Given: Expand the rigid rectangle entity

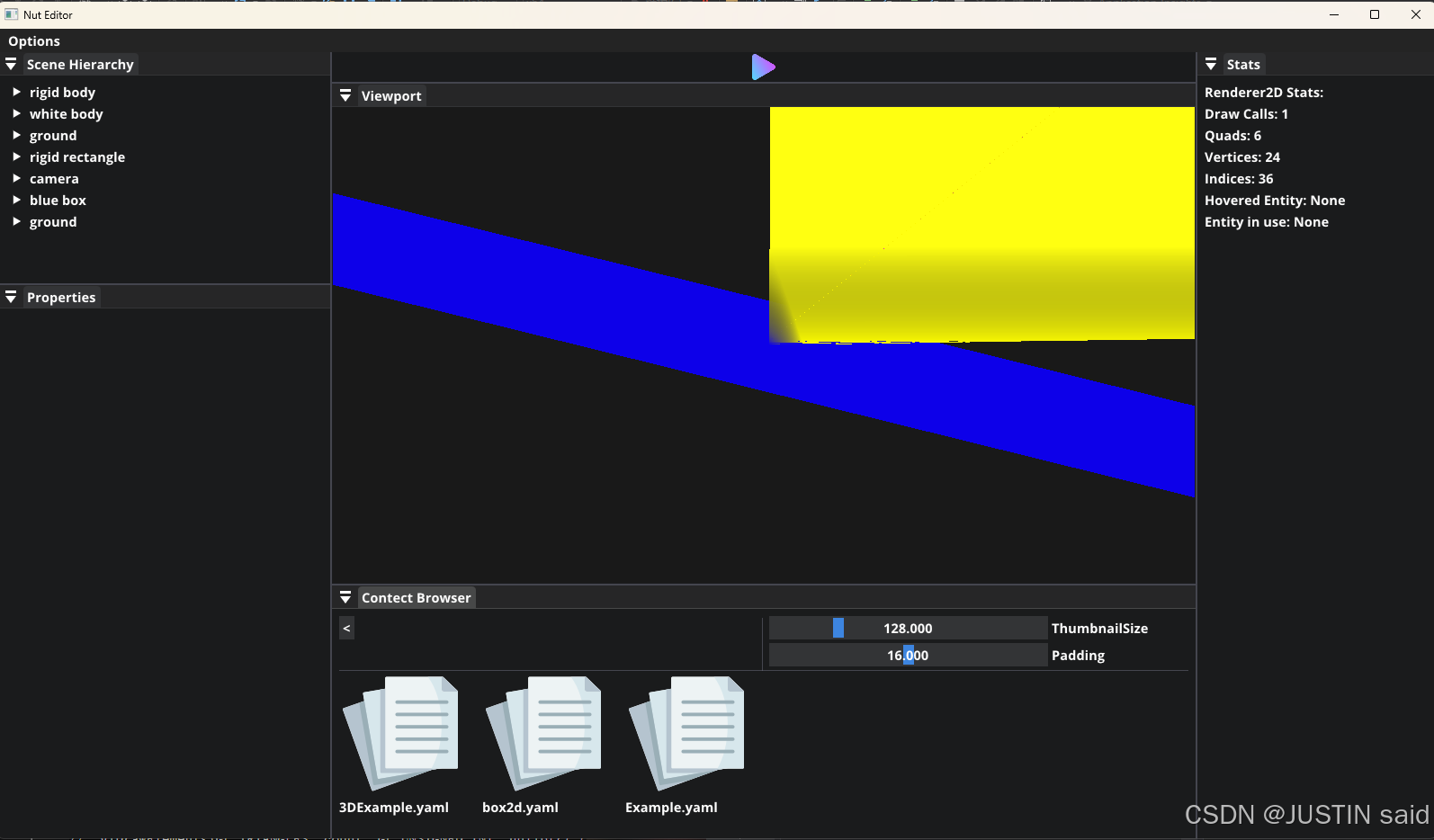Looking at the screenshot, I should [16, 157].
